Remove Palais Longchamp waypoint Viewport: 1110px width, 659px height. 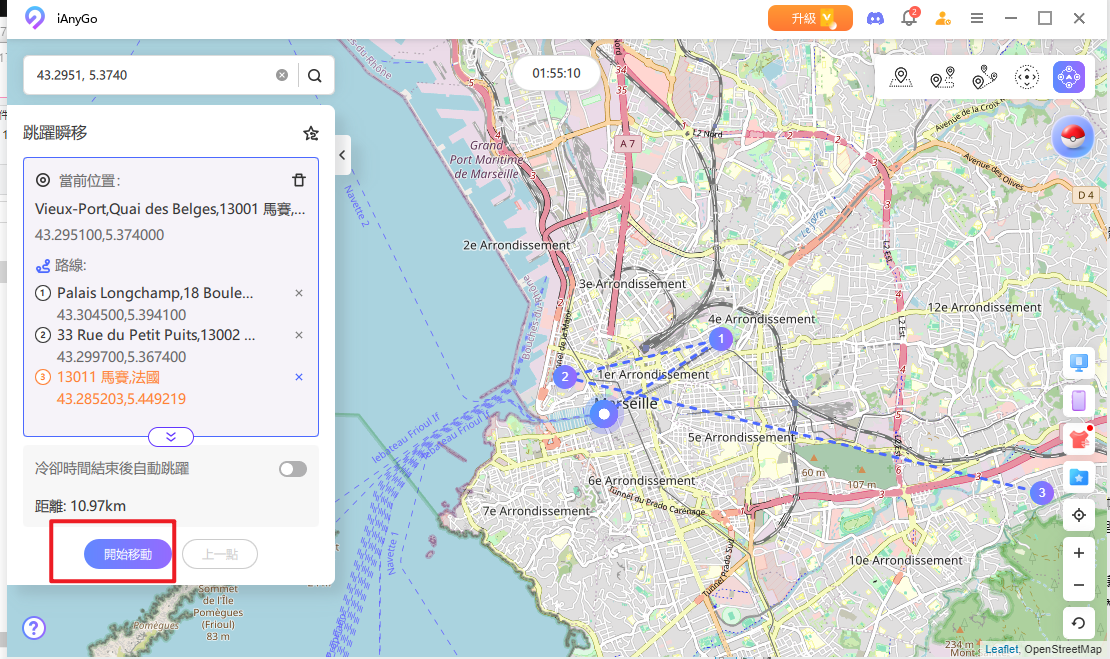click(299, 293)
